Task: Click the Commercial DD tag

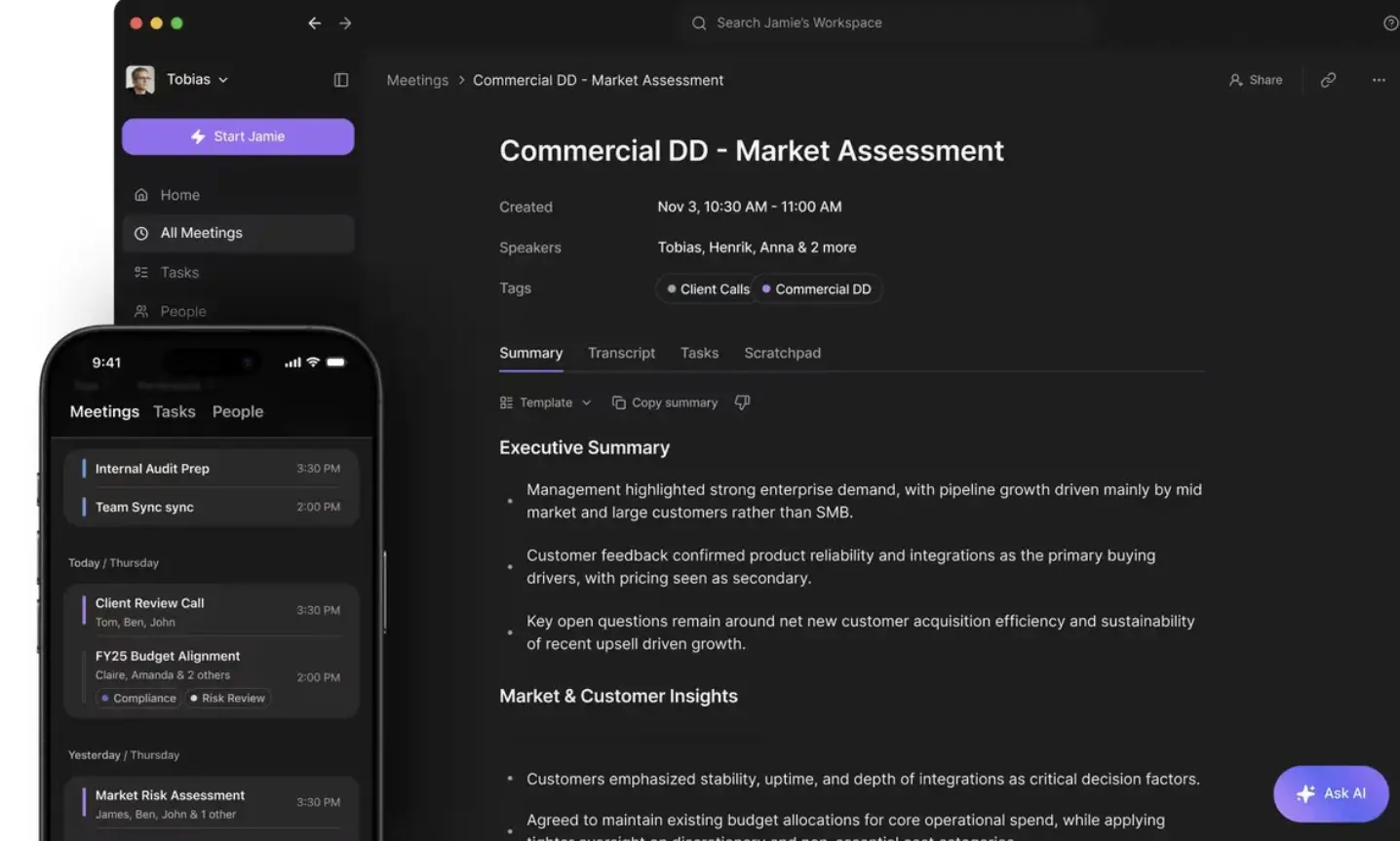Action: point(817,289)
